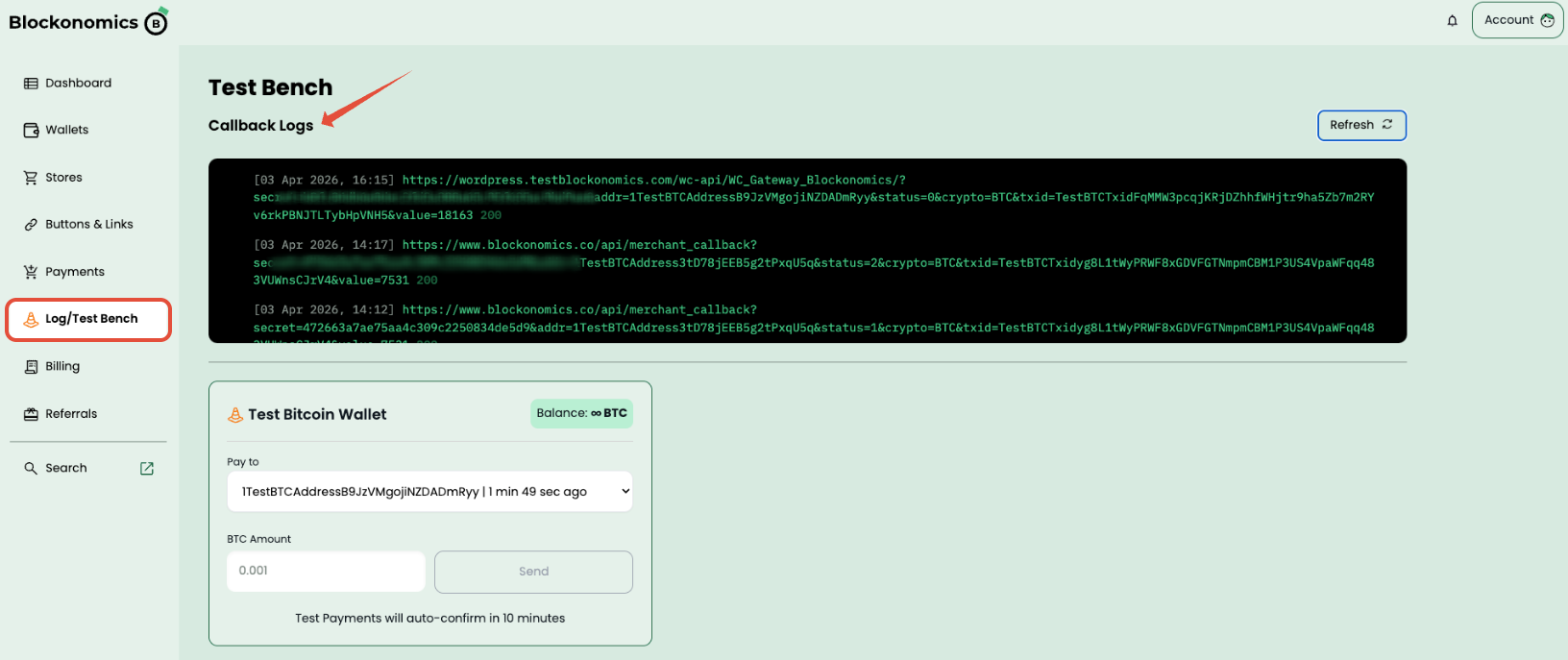Click the Dashboard sidebar icon

point(31,84)
